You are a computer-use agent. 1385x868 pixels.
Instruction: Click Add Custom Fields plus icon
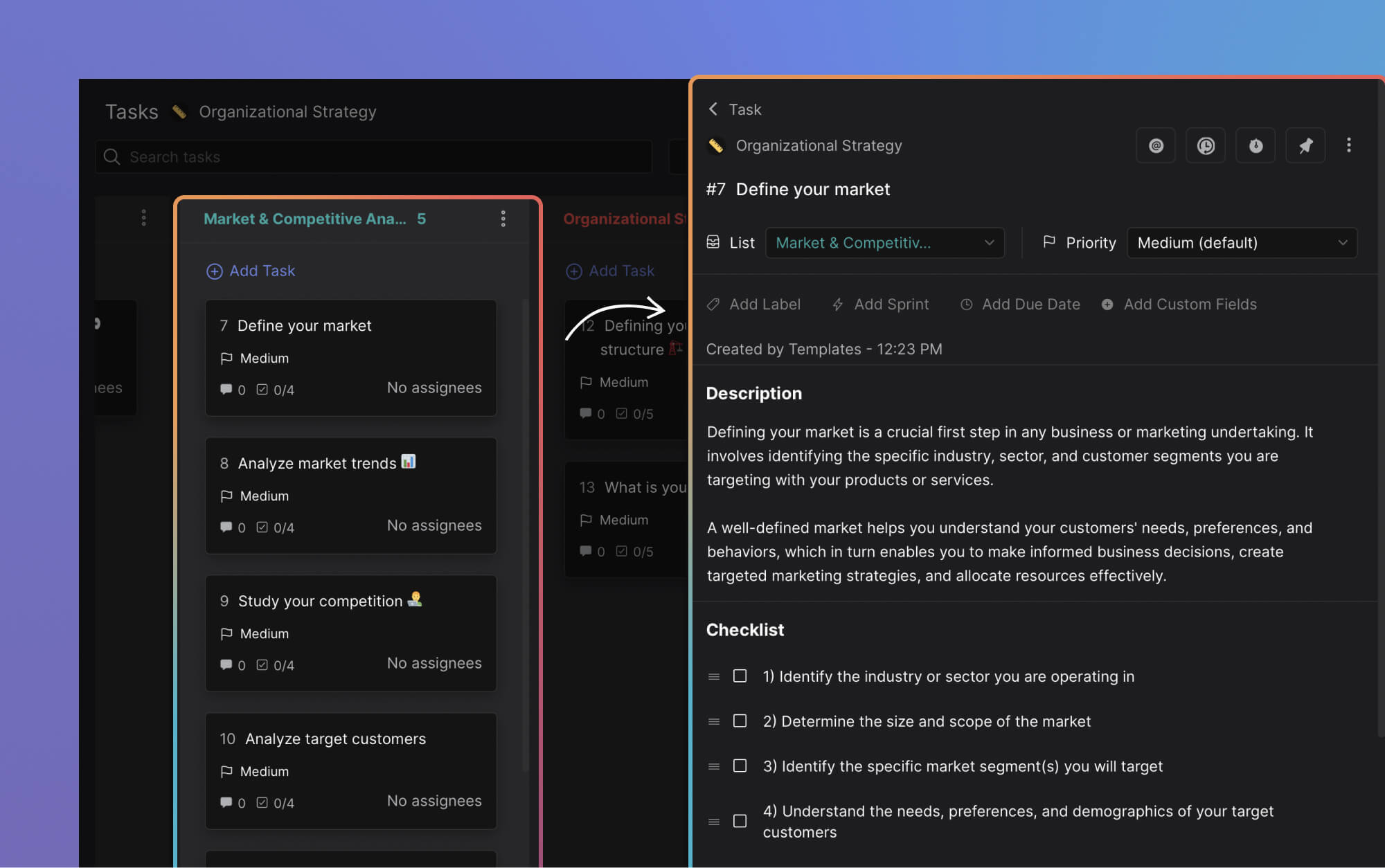pyautogui.click(x=1107, y=305)
